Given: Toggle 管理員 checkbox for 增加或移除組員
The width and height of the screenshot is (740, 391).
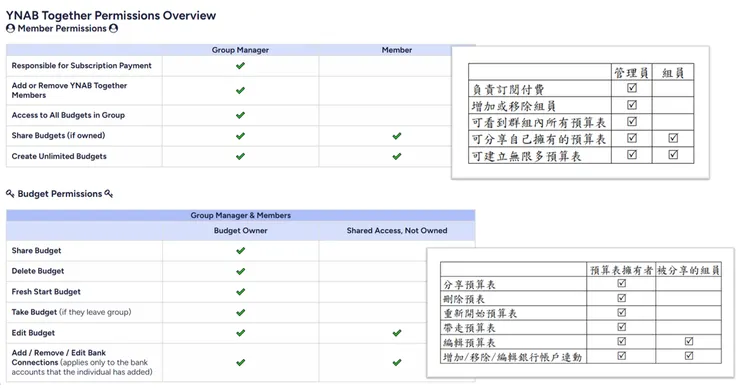Looking at the screenshot, I should point(632,105).
